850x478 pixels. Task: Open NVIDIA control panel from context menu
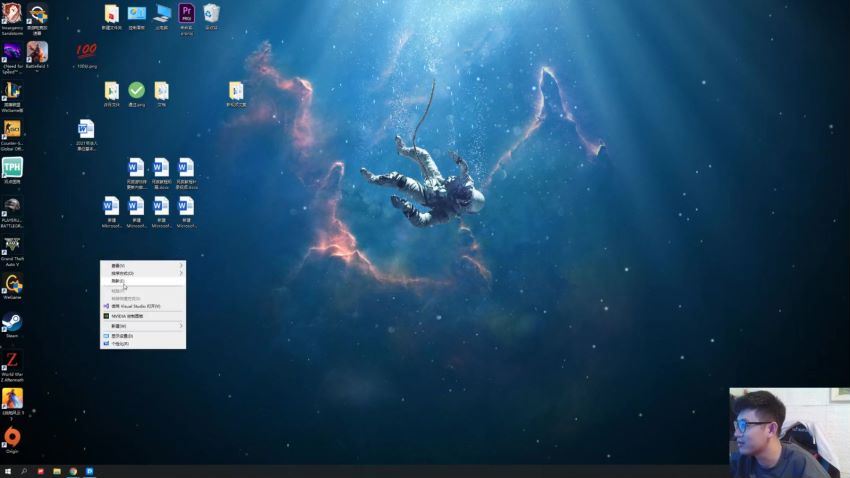pos(143,316)
